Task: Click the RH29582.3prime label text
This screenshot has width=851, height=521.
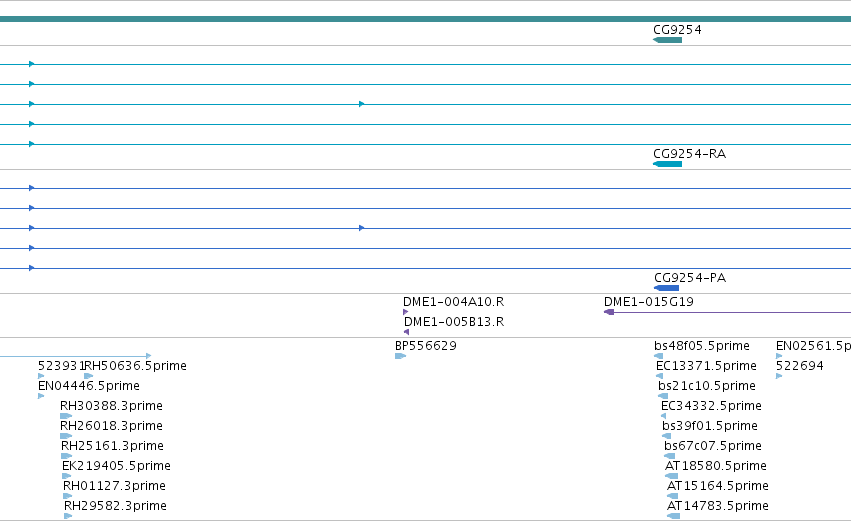Action: click(115, 506)
